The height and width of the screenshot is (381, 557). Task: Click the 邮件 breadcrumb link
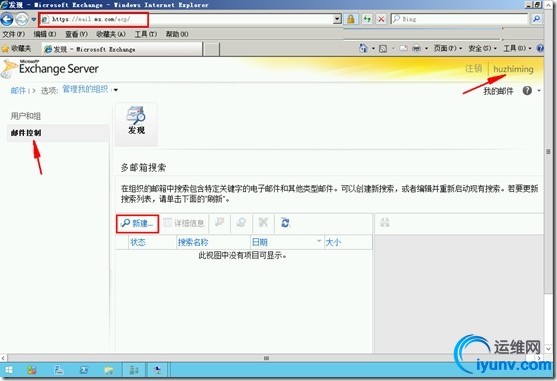tap(18, 90)
